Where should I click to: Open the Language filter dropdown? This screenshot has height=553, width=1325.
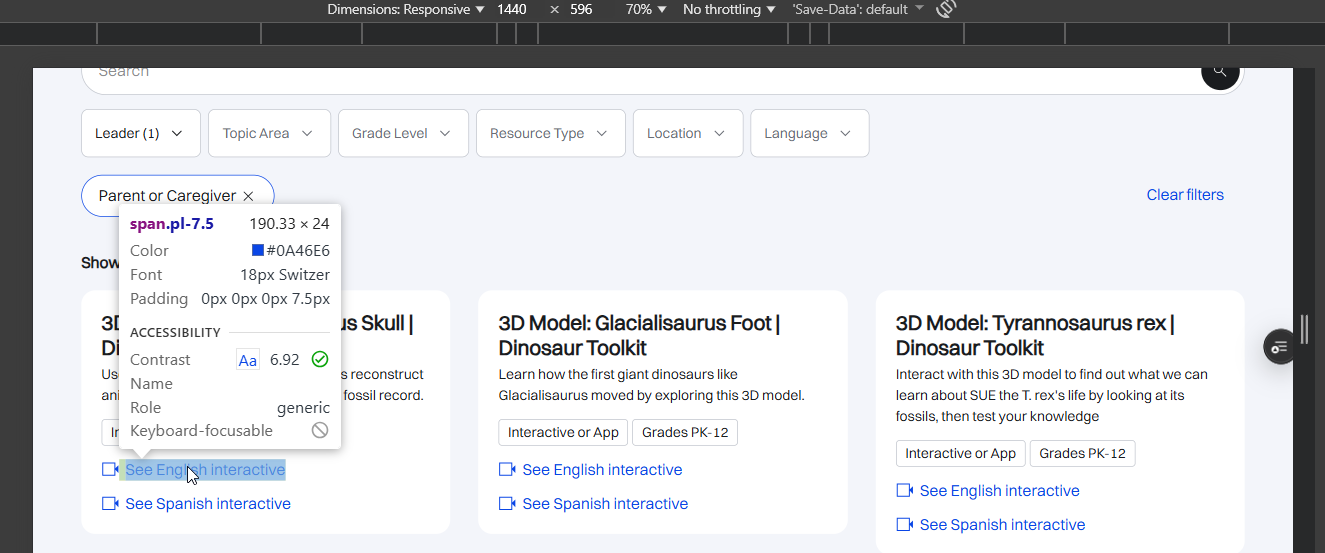pyautogui.click(x=808, y=133)
